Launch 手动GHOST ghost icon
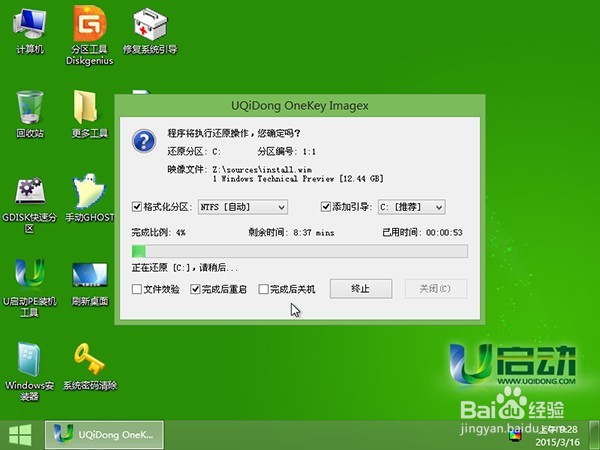 point(90,198)
